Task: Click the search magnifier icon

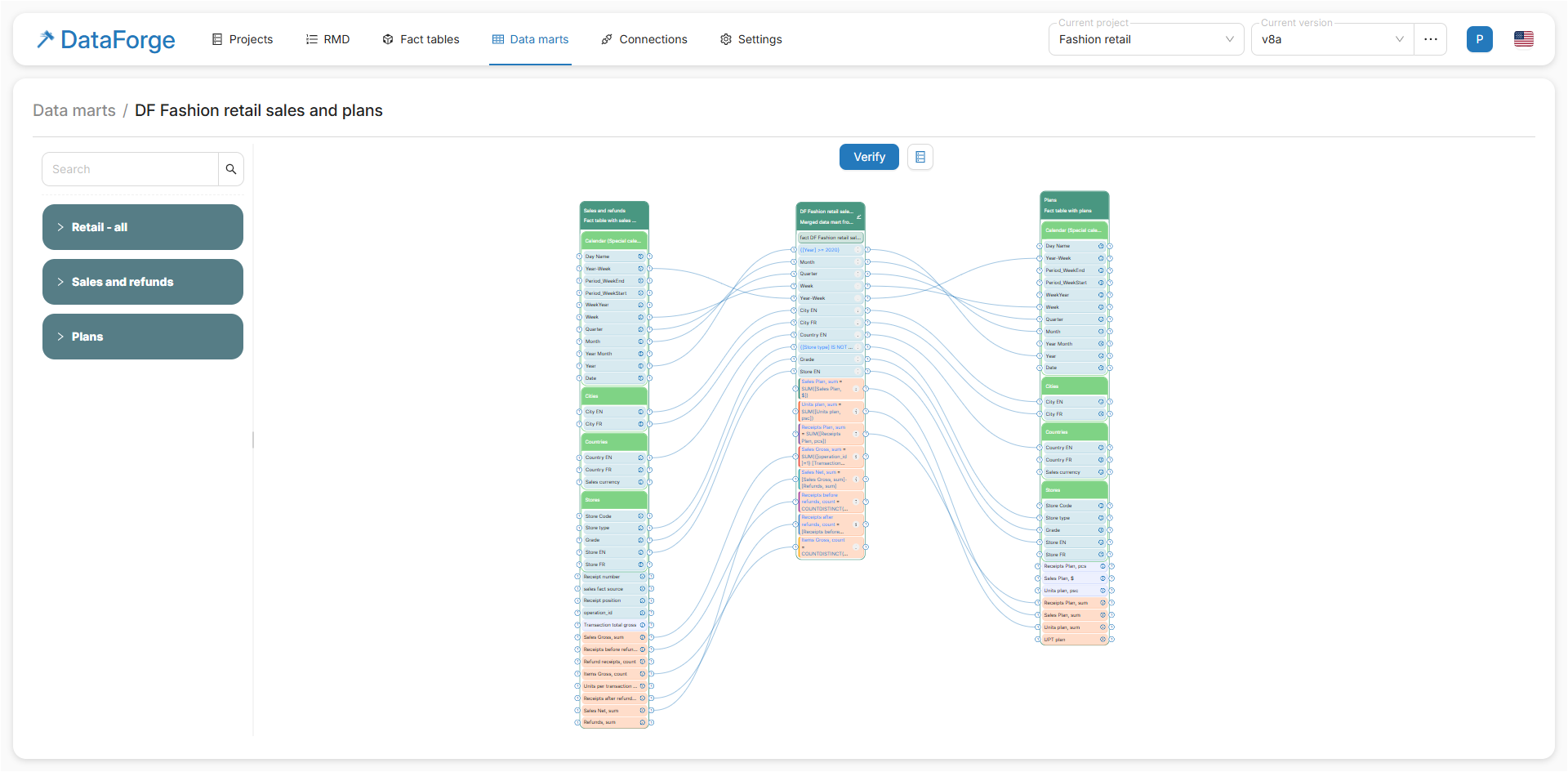Action: click(231, 169)
